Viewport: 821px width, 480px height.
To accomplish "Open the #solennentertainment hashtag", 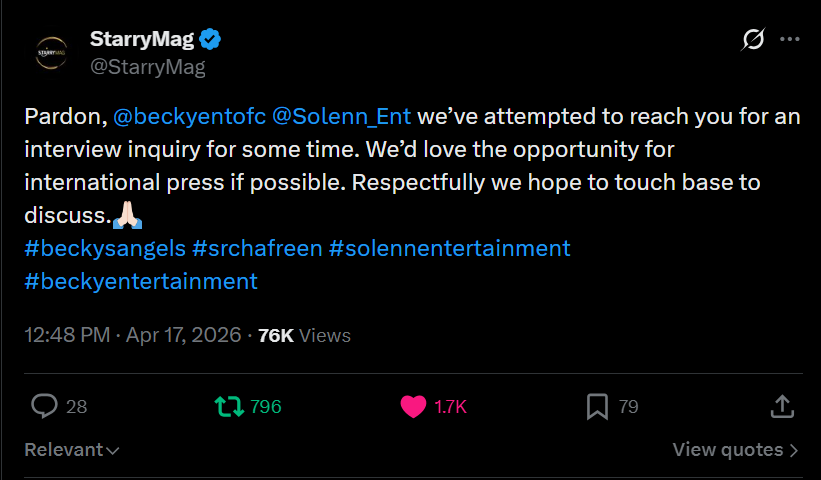I will point(449,248).
